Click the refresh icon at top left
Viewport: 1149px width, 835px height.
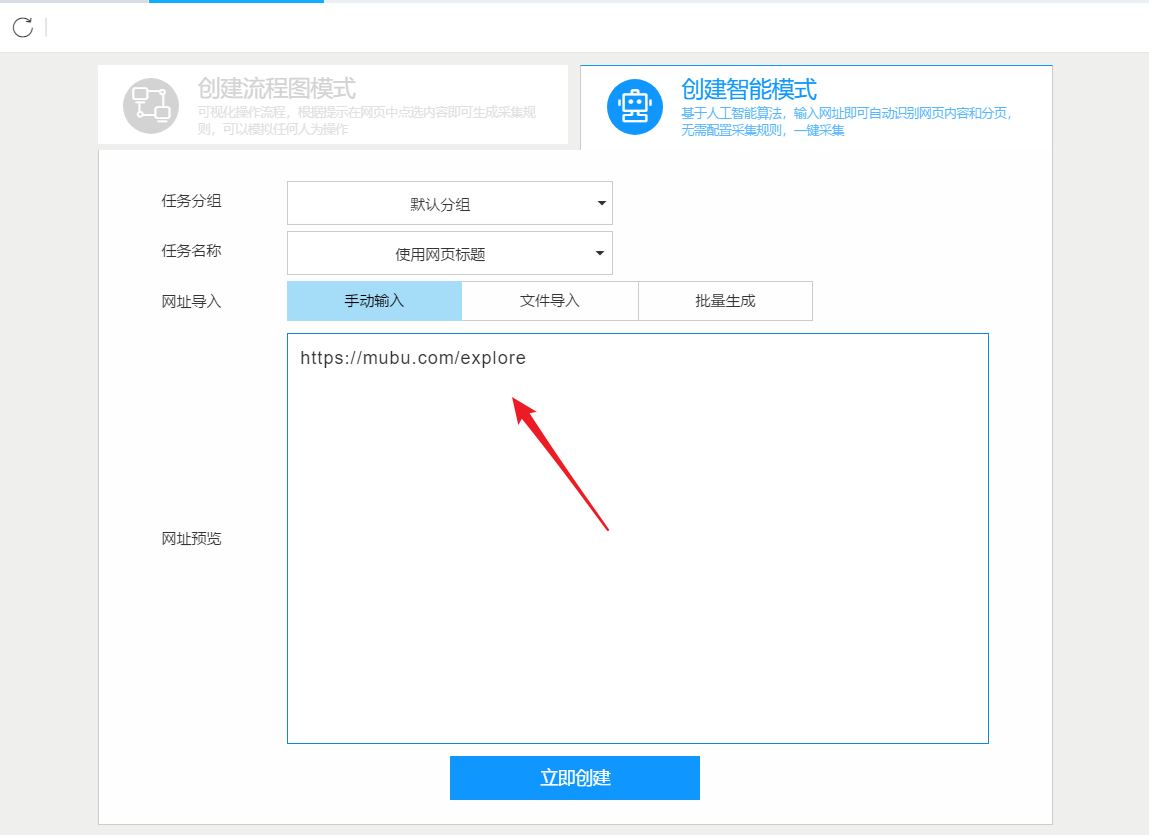coord(23,28)
